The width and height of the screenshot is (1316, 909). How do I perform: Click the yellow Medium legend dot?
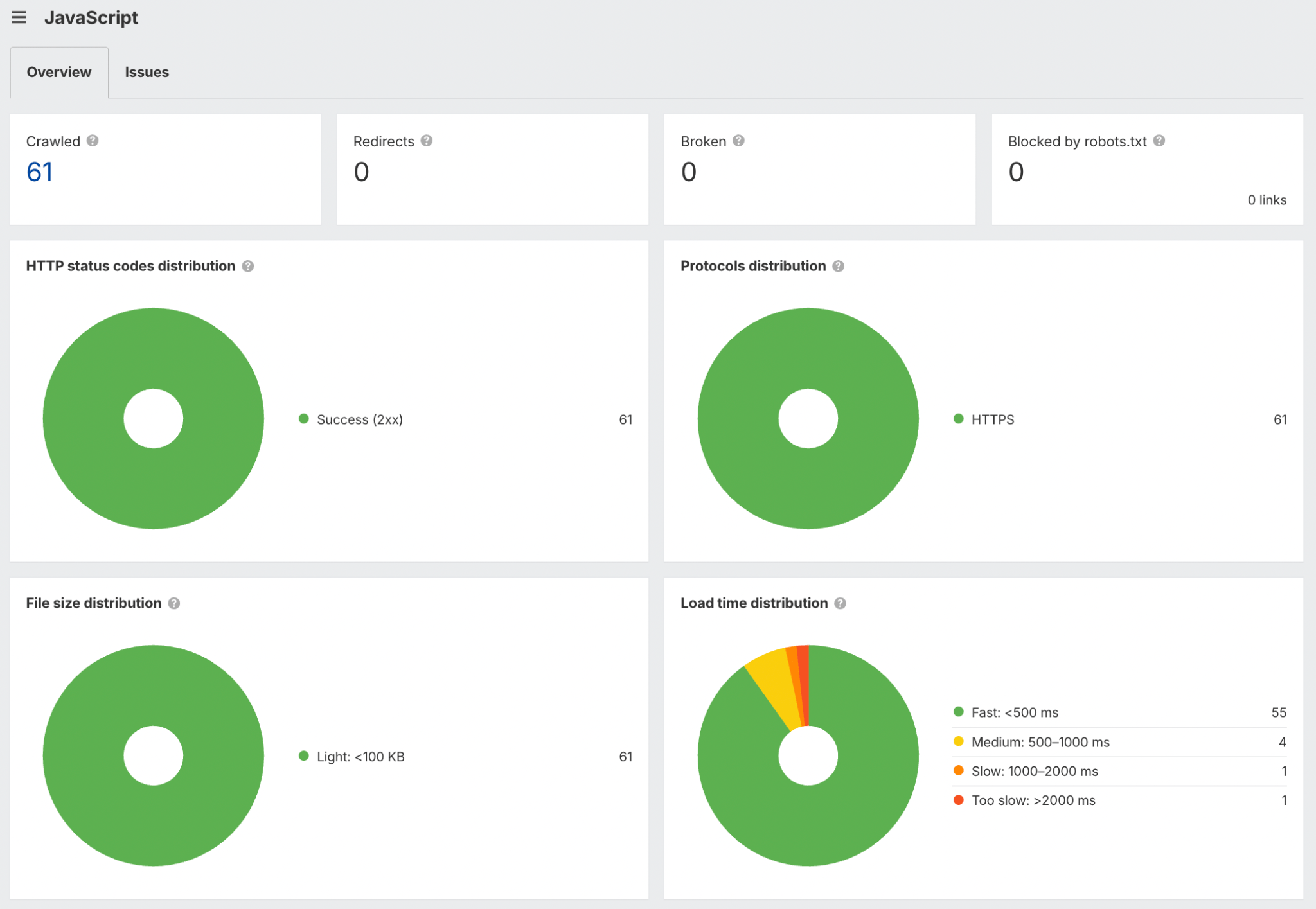pyautogui.click(x=959, y=741)
